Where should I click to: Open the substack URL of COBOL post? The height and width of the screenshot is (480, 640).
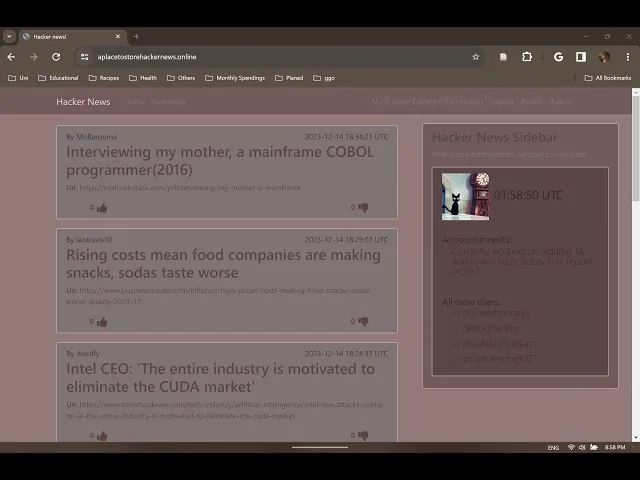(190, 188)
